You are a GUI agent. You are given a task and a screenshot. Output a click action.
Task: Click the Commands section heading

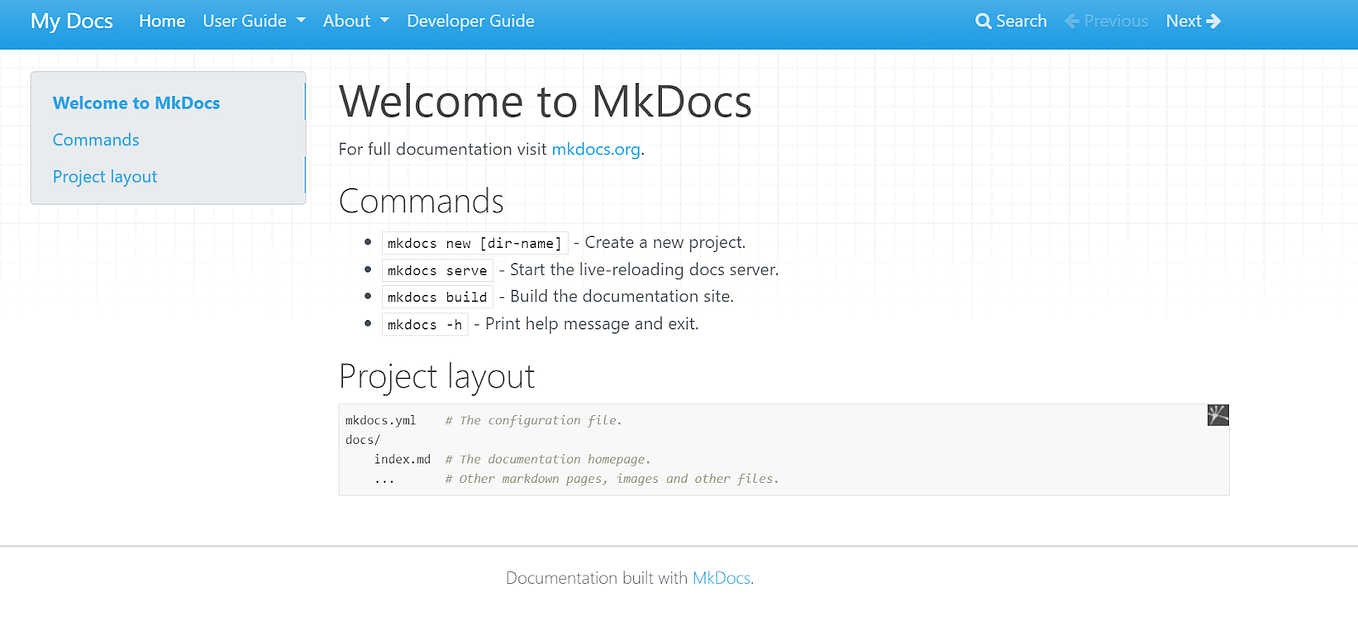[421, 201]
